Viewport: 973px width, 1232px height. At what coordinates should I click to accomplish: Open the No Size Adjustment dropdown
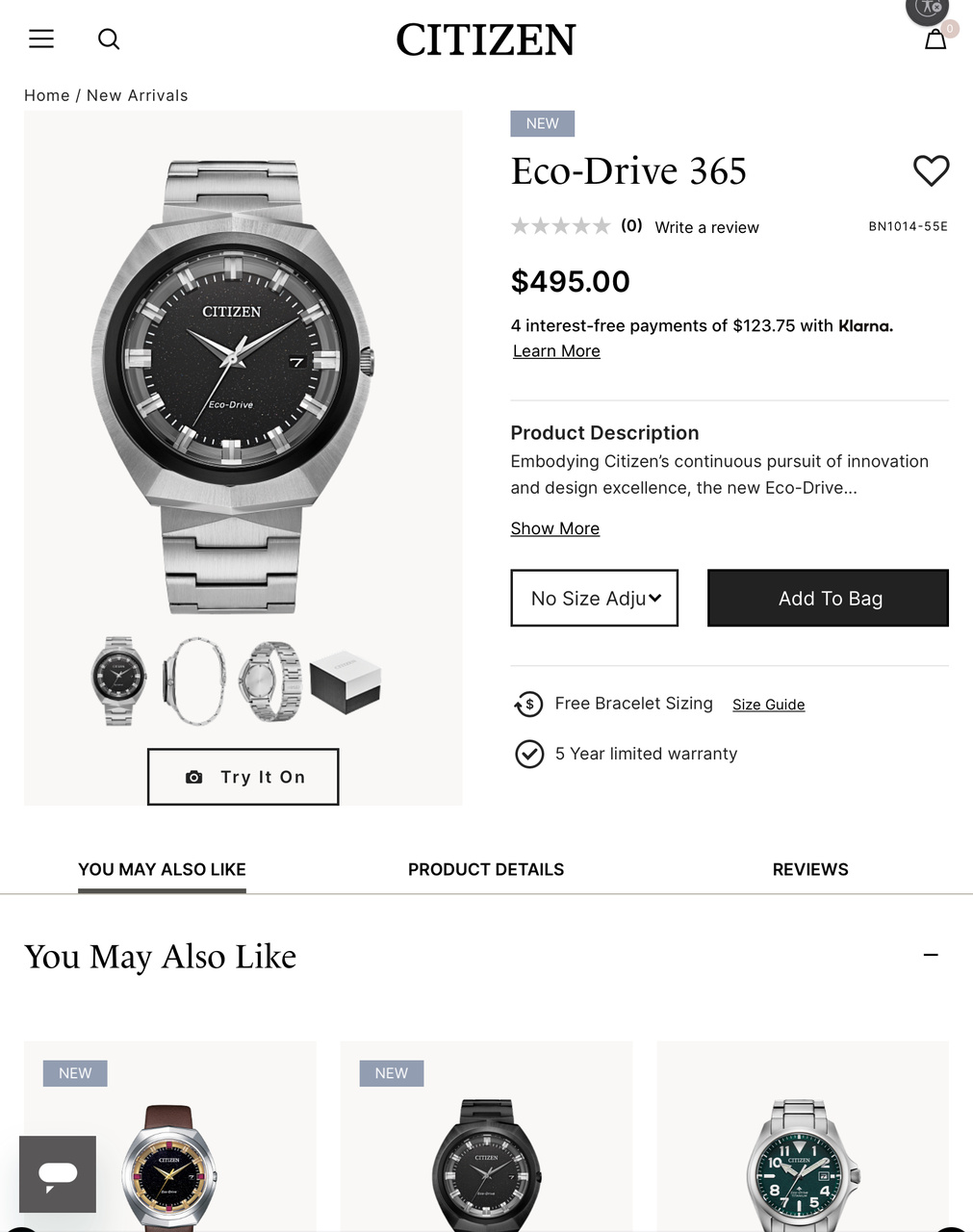coord(595,598)
